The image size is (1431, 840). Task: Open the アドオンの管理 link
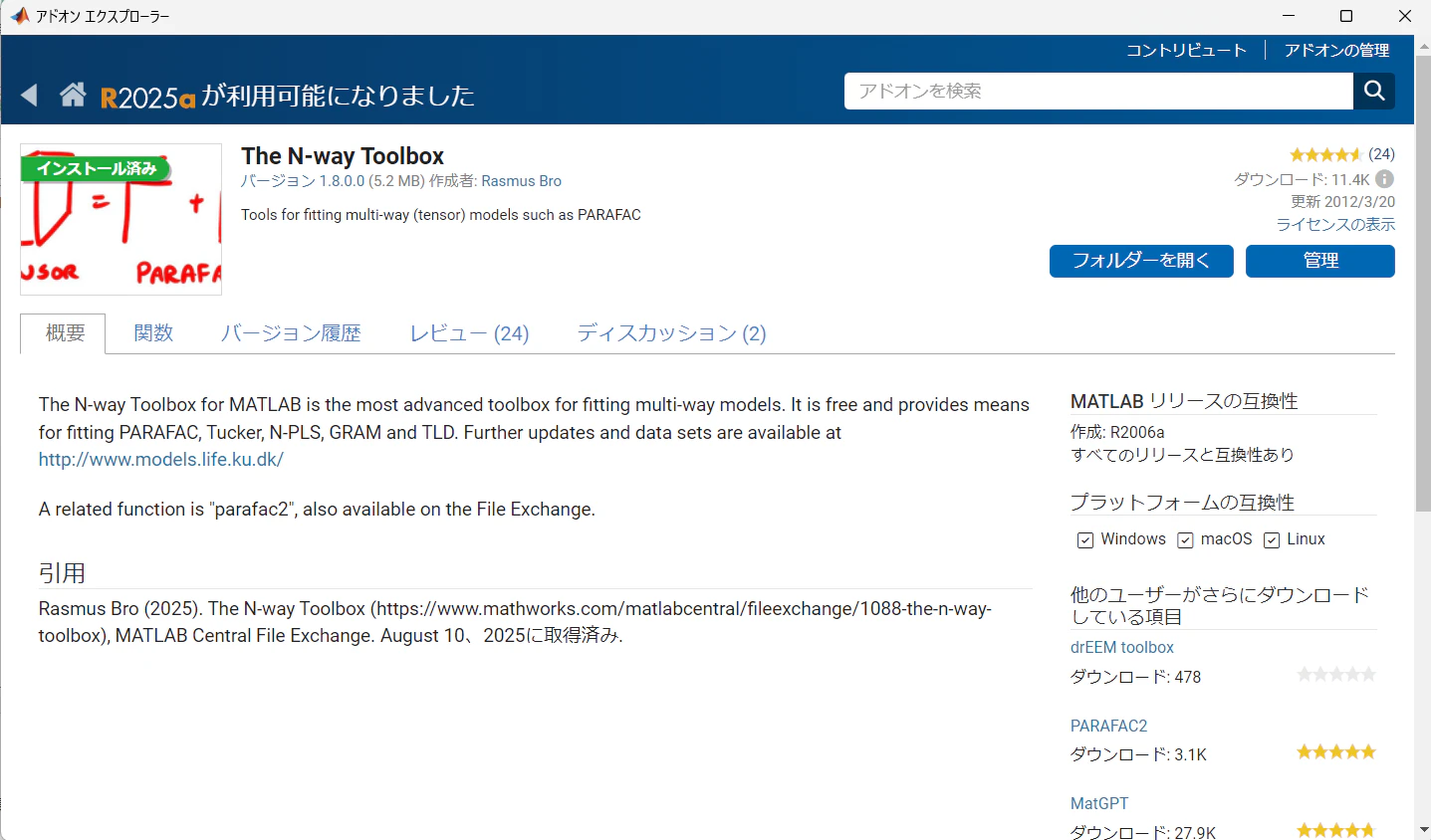[1336, 50]
